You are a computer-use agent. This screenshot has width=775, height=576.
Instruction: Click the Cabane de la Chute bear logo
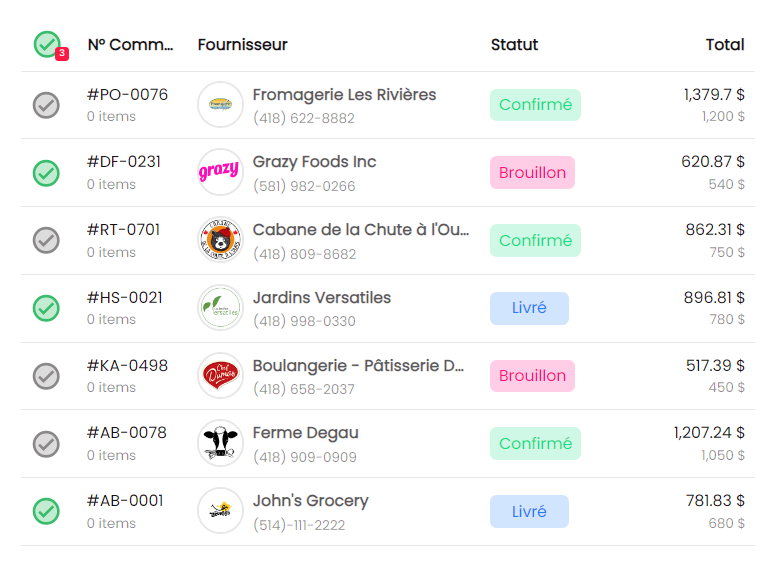(x=221, y=240)
